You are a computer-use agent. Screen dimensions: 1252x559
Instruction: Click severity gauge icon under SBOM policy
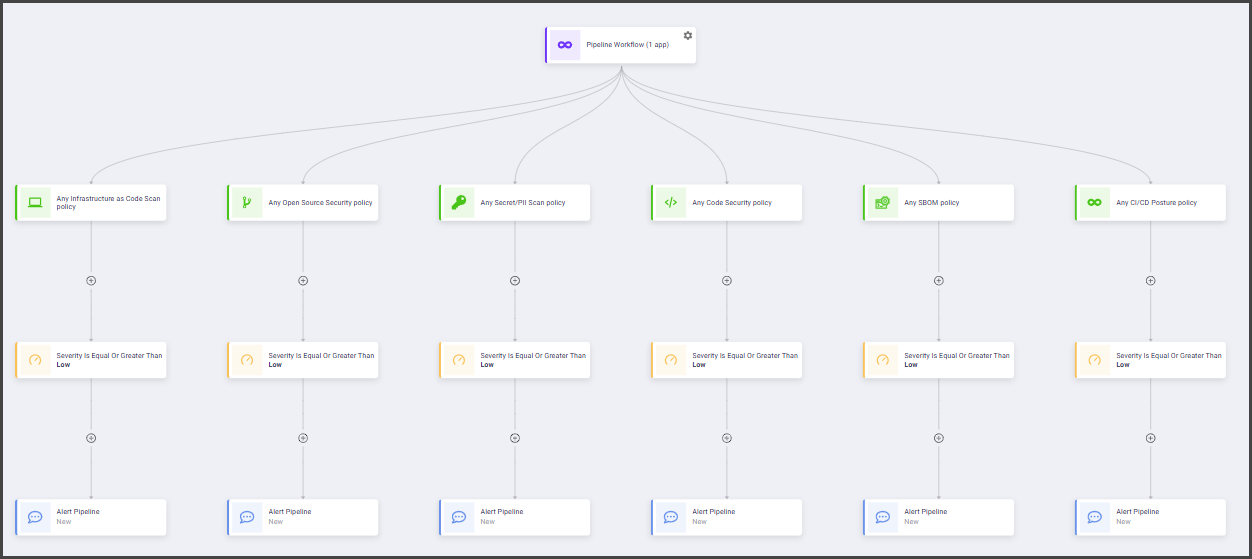coord(883,360)
